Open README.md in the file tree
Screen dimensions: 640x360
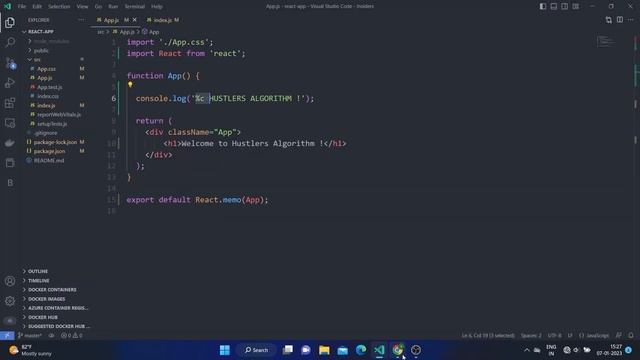(x=49, y=160)
